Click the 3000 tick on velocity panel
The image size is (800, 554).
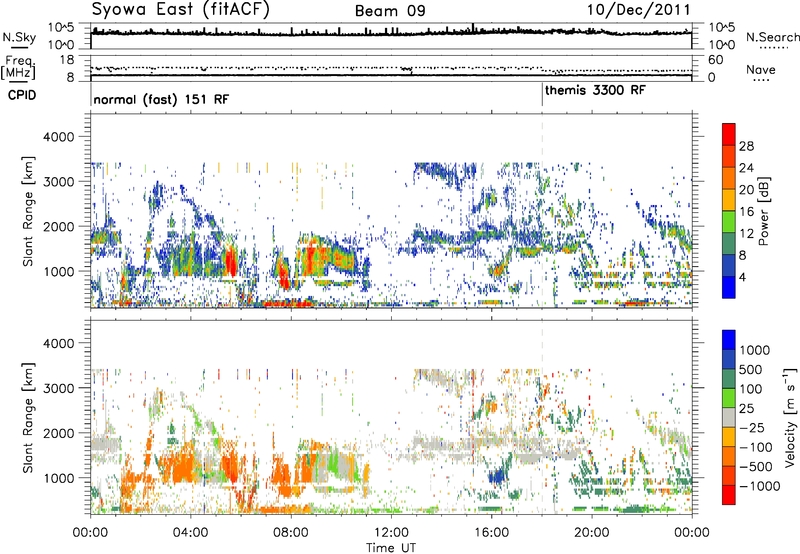(58, 388)
